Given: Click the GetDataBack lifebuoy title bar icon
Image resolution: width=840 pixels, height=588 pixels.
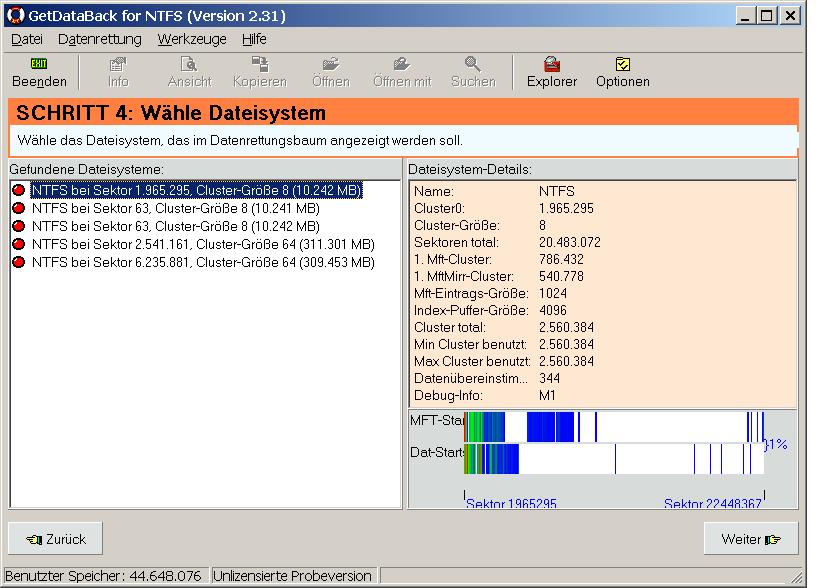Looking at the screenshot, I should click(16, 16).
